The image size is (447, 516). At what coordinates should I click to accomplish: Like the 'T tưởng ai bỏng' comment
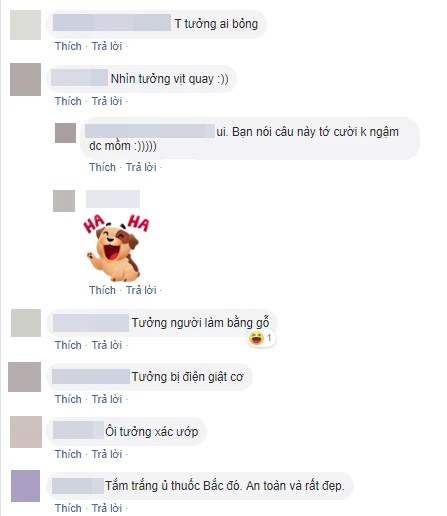pos(68,46)
